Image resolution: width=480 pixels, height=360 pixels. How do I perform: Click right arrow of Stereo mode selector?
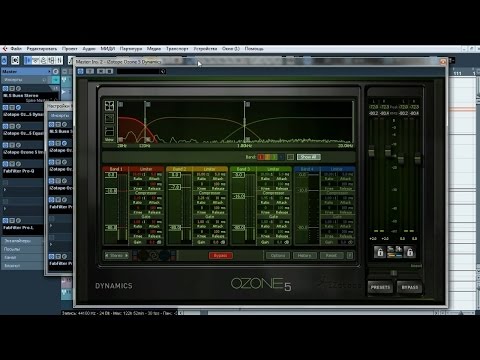(x=127, y=255)
